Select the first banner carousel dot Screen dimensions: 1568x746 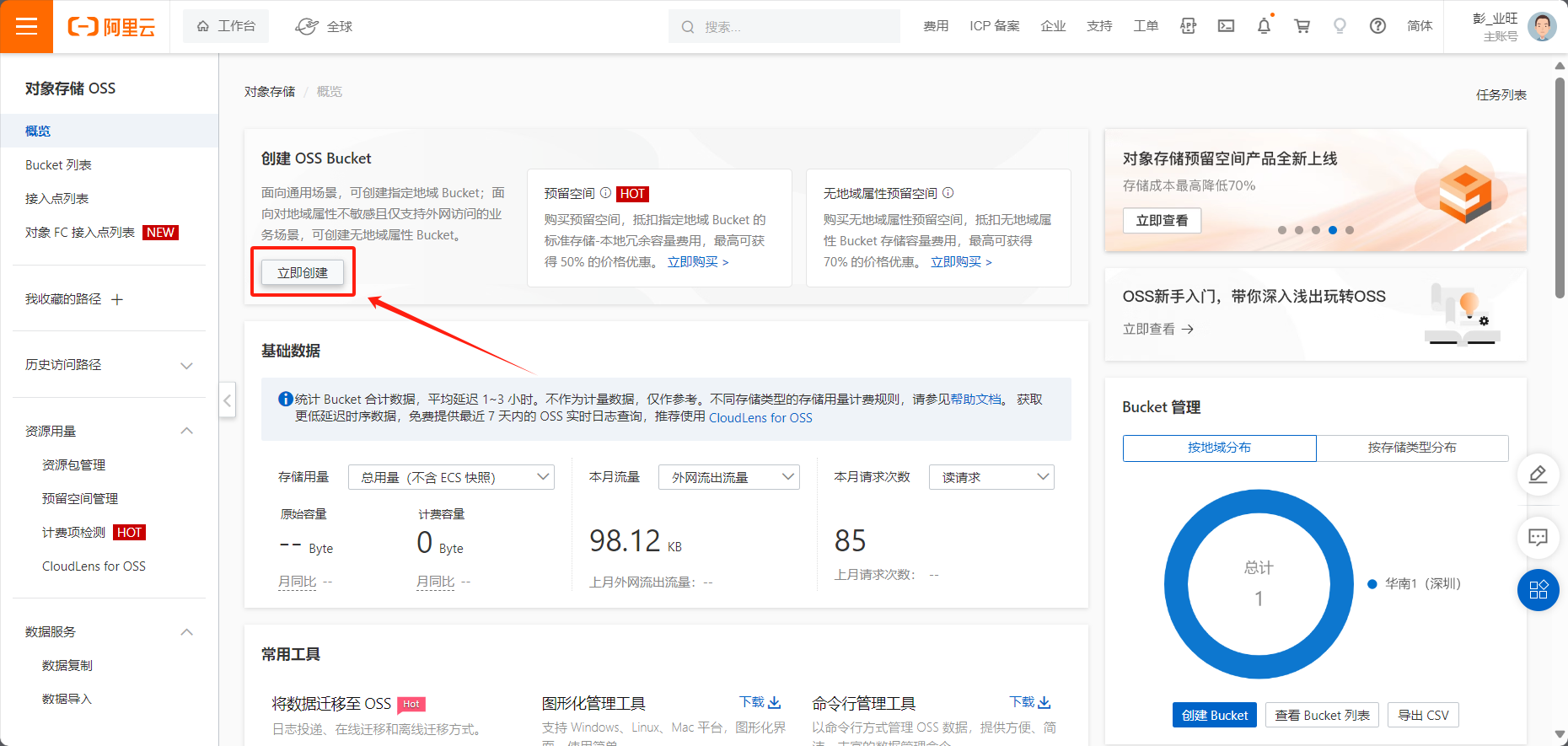(1282, 230)
